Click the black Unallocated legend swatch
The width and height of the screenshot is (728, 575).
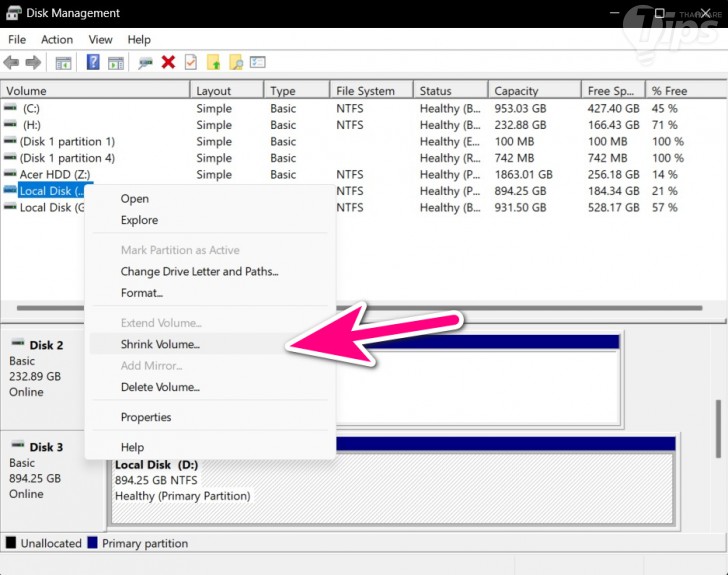pos(11,542)
